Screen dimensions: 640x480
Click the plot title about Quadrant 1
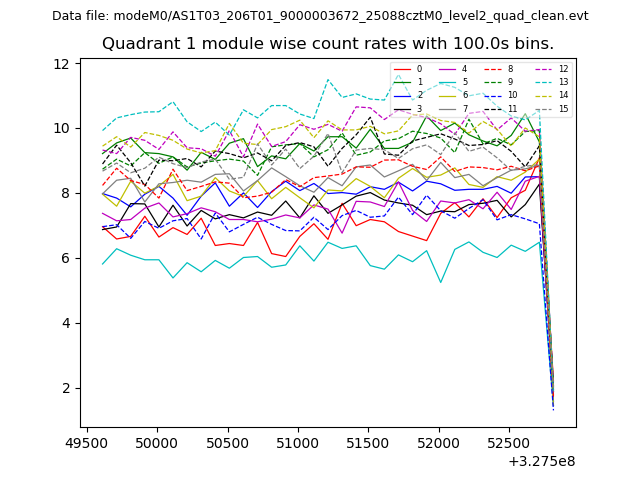[328, 44]
